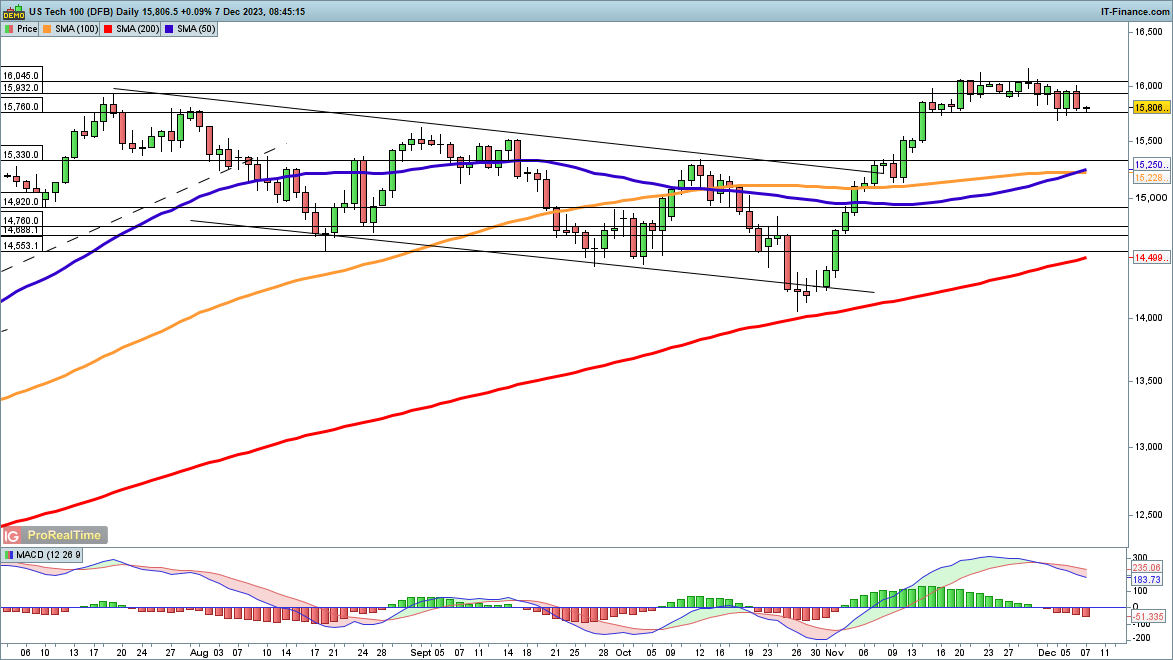Click the red SMA (200) legend swatch
The width and height of the screenshot is (1173, 660).
click(x=108, y=29)
